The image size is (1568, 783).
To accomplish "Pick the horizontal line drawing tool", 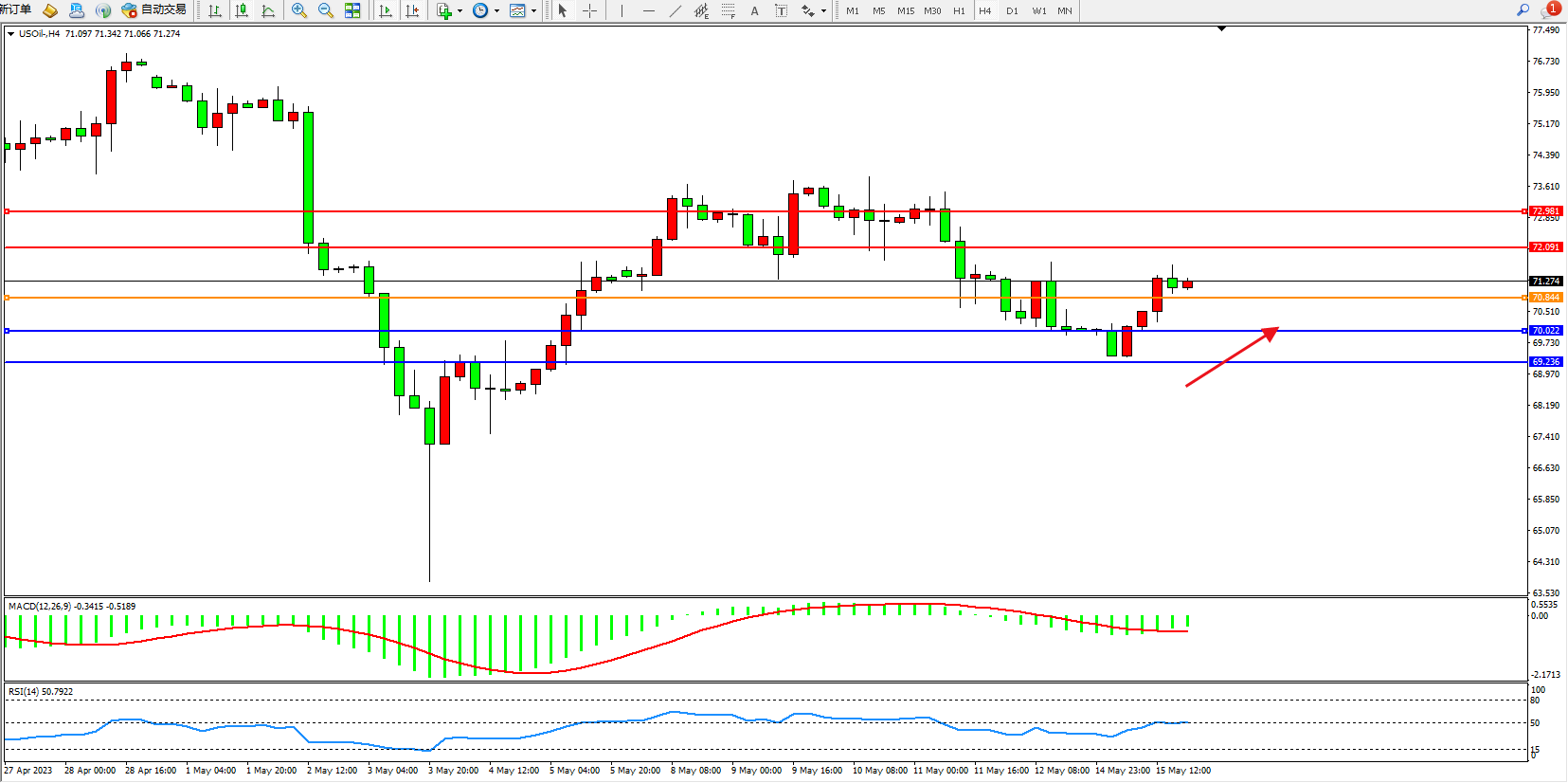I will [648, 10].
